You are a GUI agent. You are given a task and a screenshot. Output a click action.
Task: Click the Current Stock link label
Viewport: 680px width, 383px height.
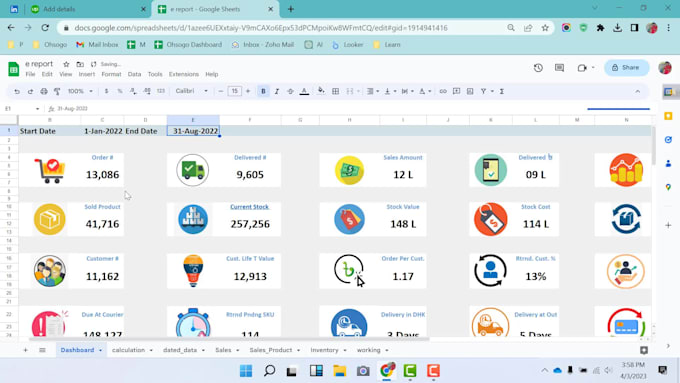(249, 207)
